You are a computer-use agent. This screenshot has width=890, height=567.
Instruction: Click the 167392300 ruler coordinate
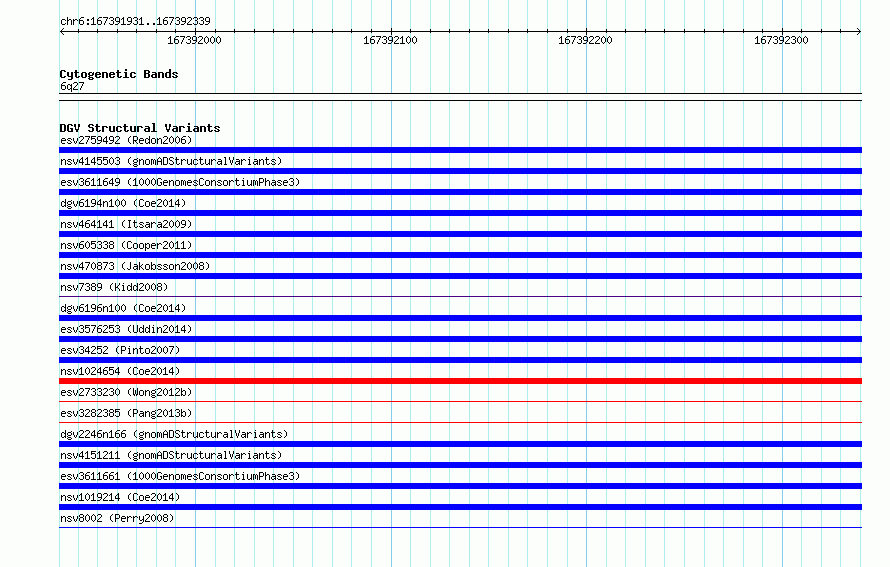click(781, 40)
